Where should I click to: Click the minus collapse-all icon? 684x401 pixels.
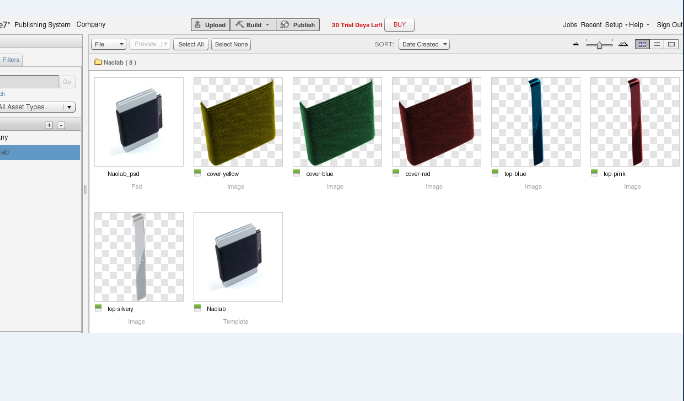(61, 125)
